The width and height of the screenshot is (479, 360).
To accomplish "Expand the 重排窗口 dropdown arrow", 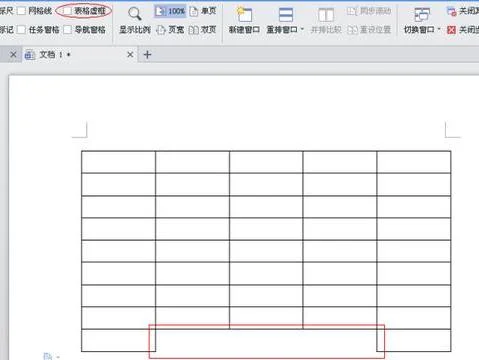I will [302, 29].
